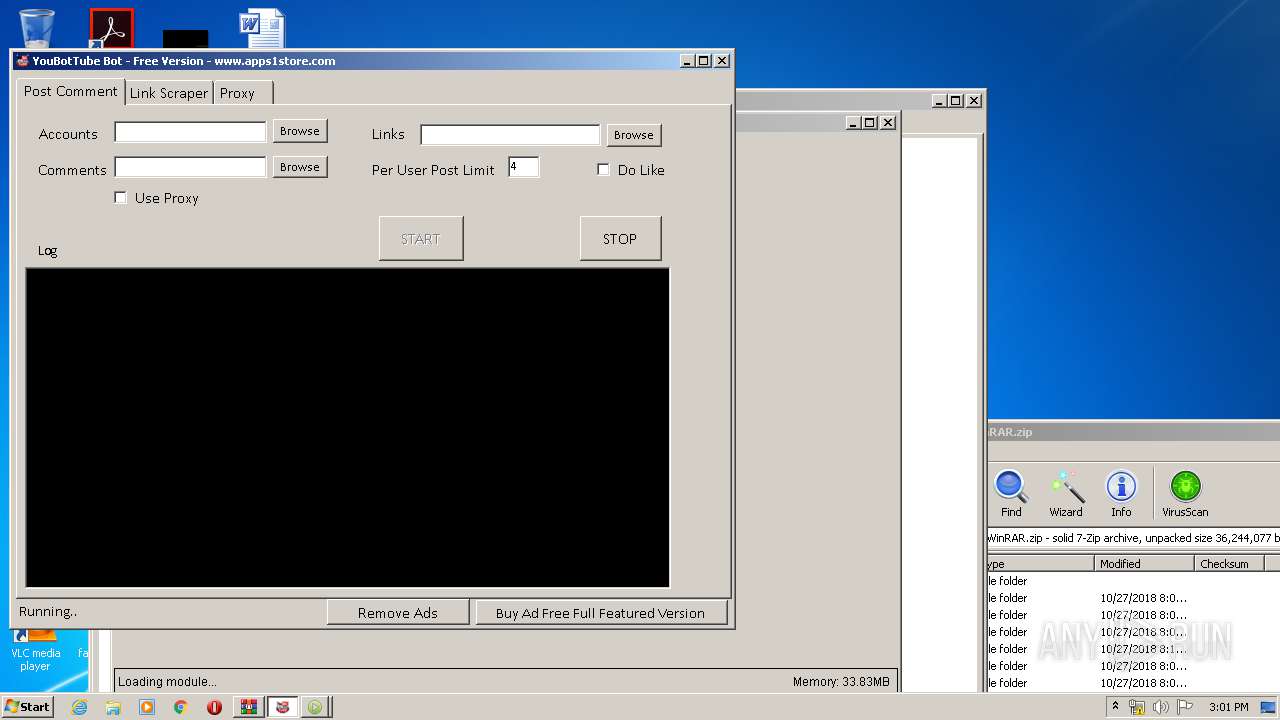Click the START button
Image resolution: width=1280 pixels, height=720 pixels.
coord(421,239)
